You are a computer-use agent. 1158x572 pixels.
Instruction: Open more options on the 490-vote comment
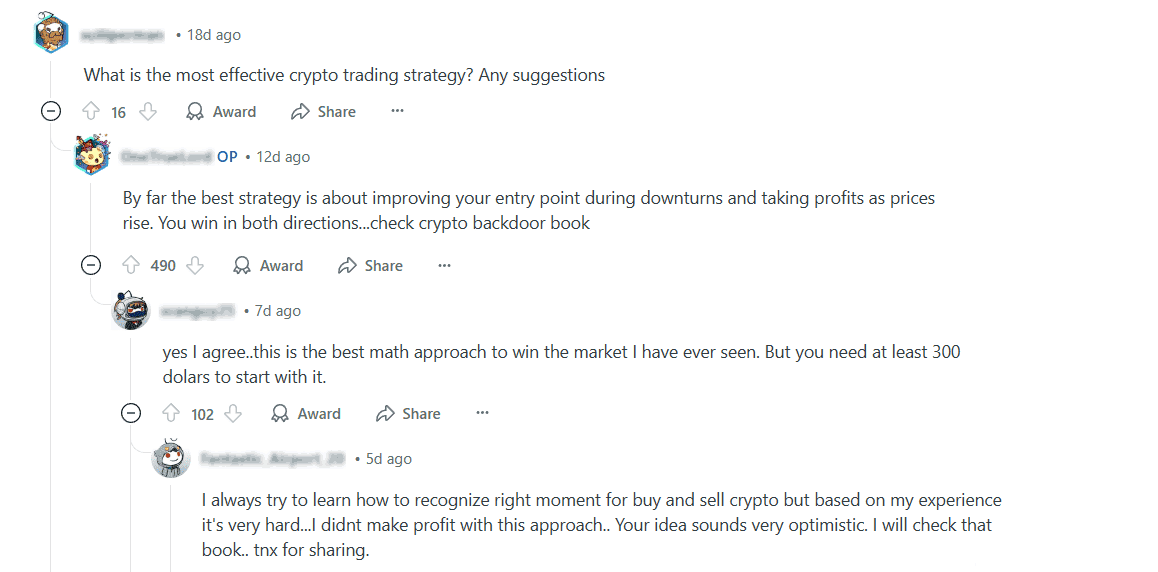444,265
